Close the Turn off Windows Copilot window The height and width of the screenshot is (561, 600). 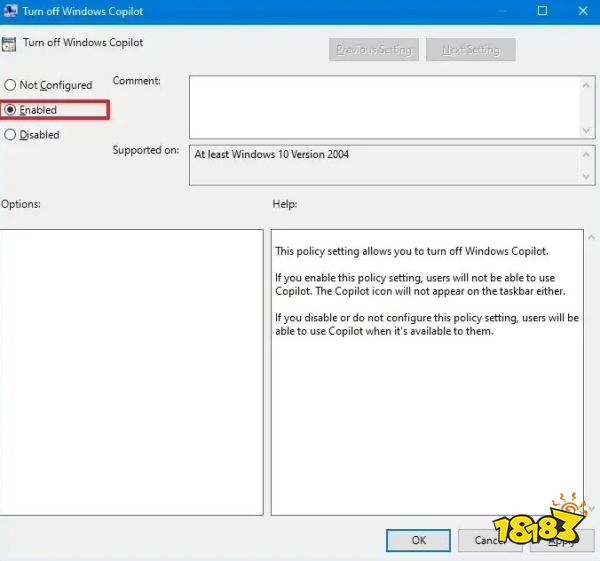[x=583, y=11]
